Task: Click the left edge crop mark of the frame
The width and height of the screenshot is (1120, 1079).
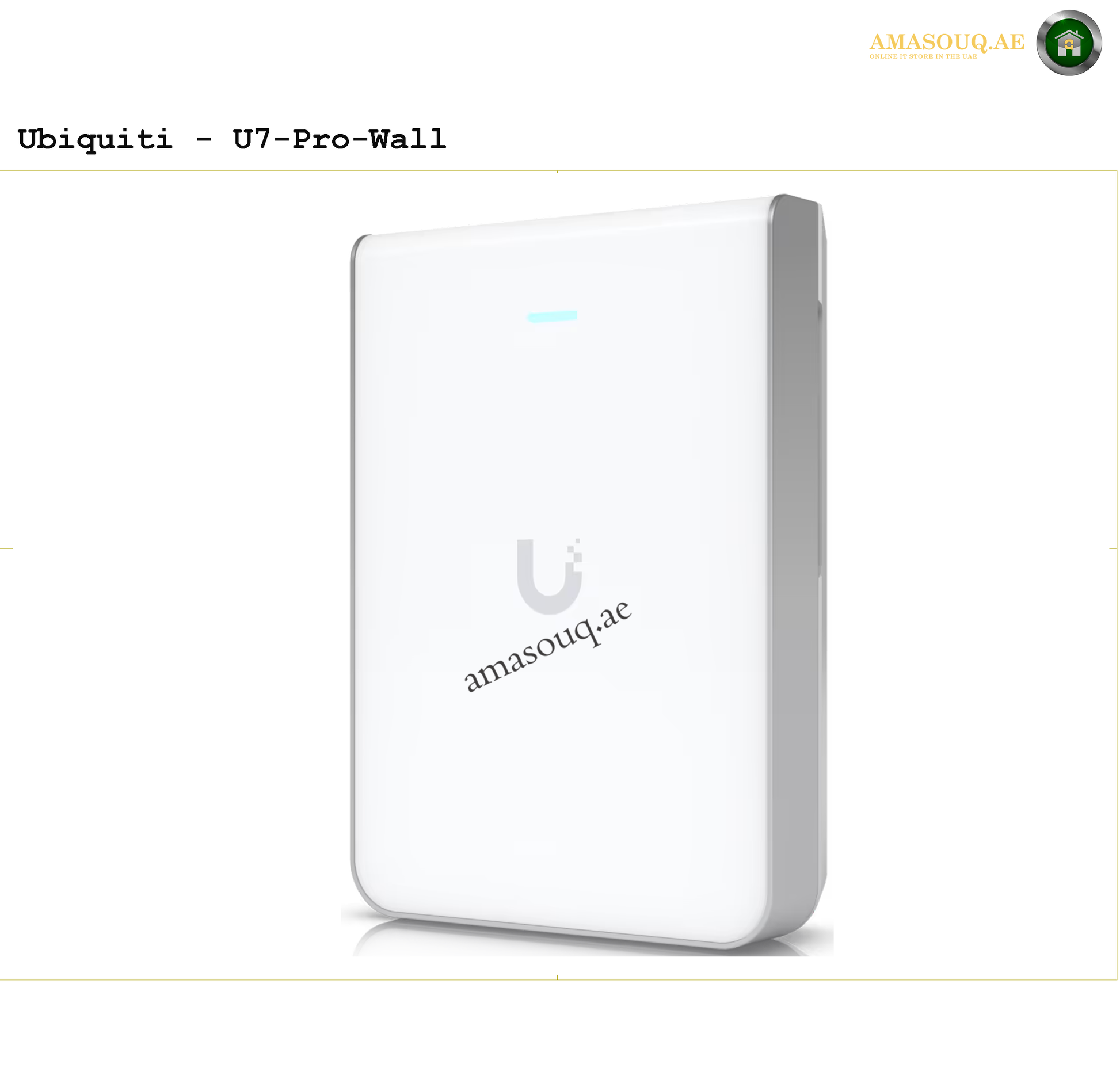Action: (x=6, y=548)
